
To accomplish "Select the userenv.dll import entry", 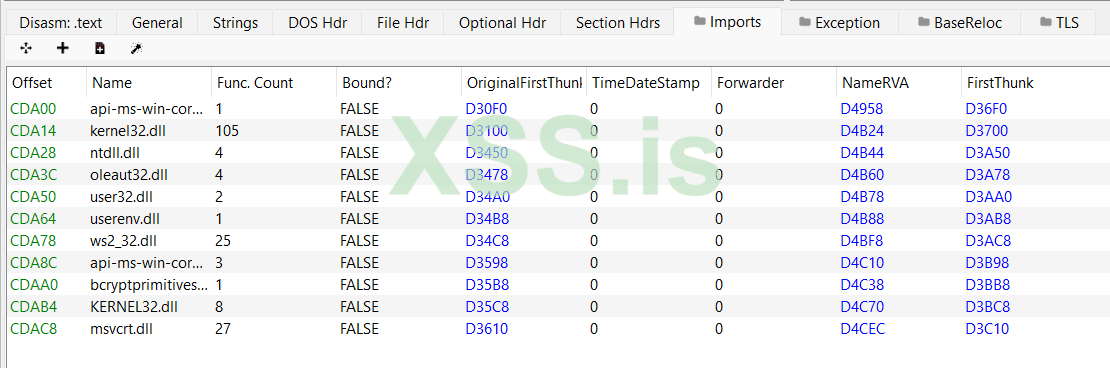I will [125, 219].
